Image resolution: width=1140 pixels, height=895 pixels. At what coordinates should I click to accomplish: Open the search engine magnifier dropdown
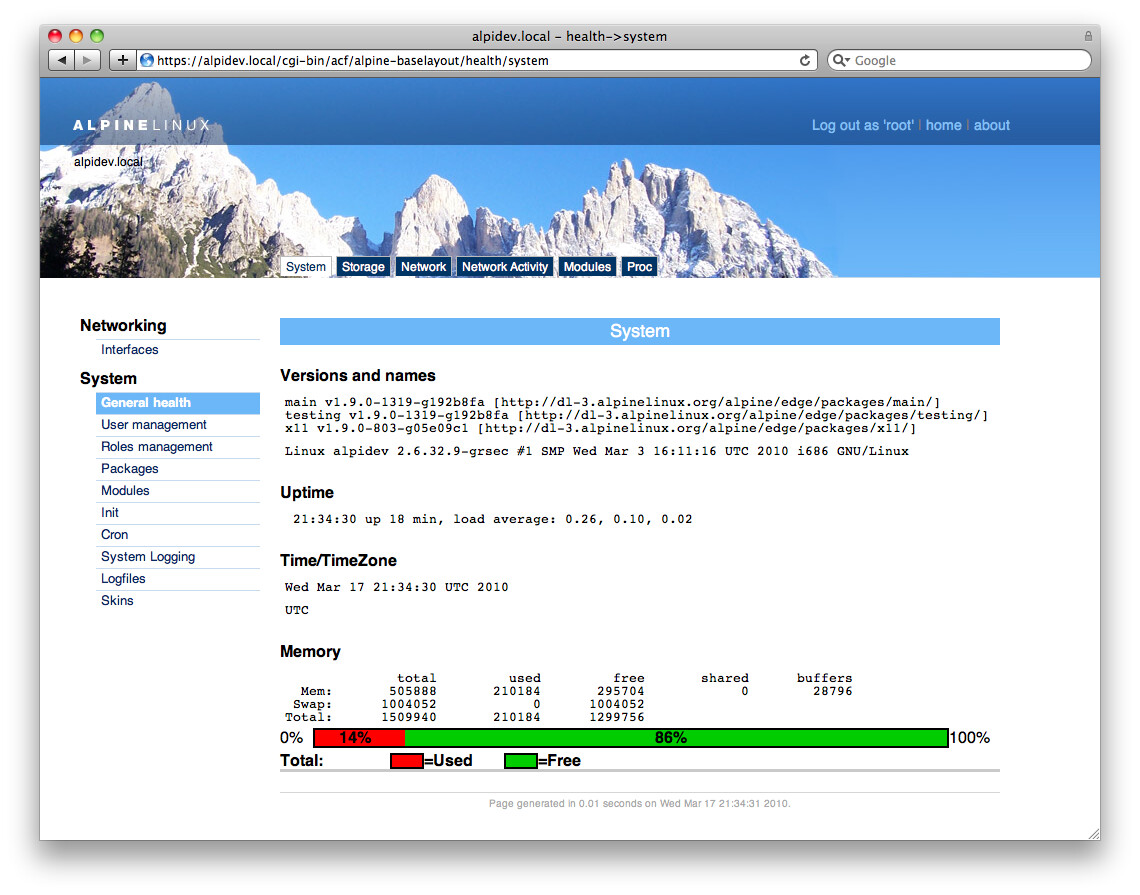click(841, 60)
